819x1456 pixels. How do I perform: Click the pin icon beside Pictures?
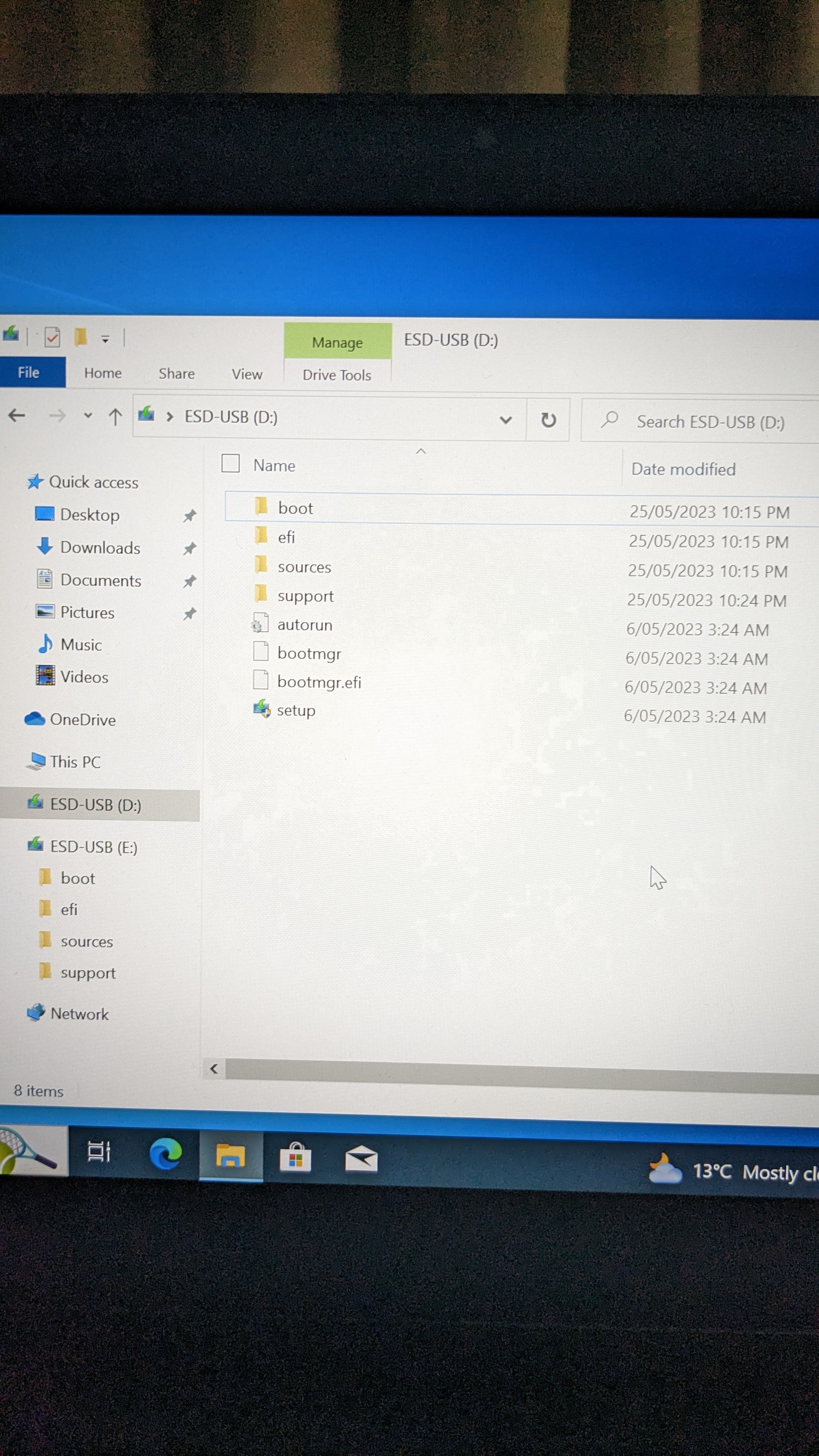pyautogui.click(x=189, y=613)
